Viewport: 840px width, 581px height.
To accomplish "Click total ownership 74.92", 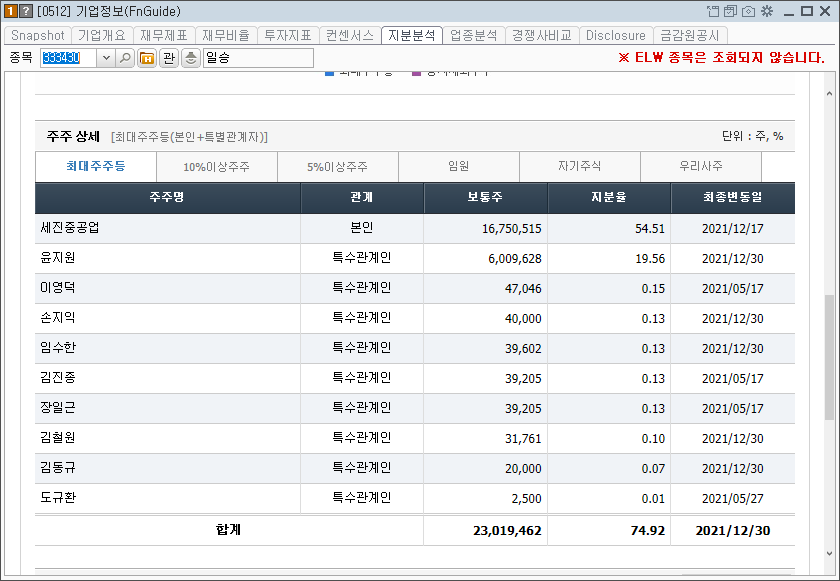I will [648, 531].
